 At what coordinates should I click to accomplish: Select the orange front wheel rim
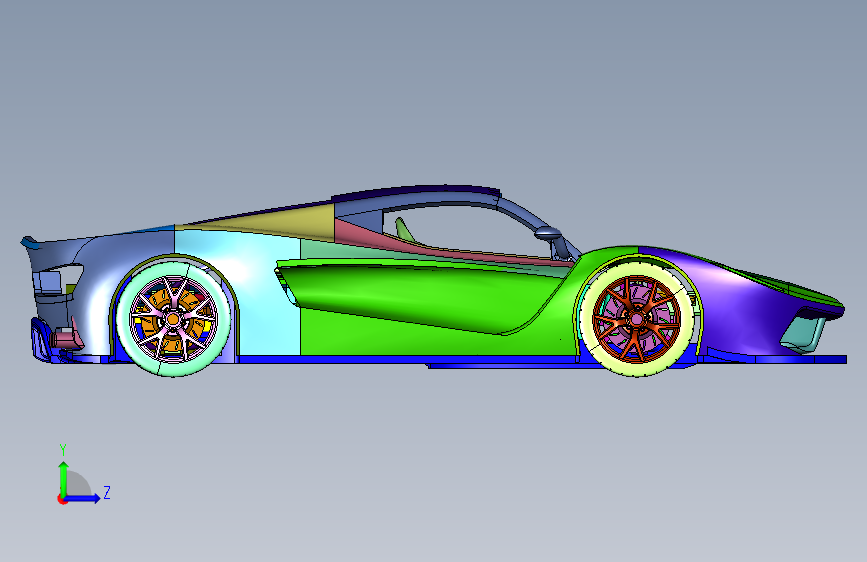(x=636, y=319)
